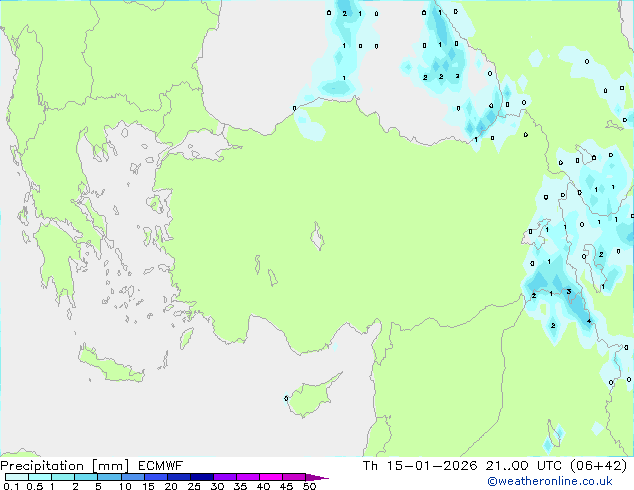This screenshot has width=634, height=490.
Task: Pick the 25–30 mm dark blue swatch
Action: tap(202, 477)
